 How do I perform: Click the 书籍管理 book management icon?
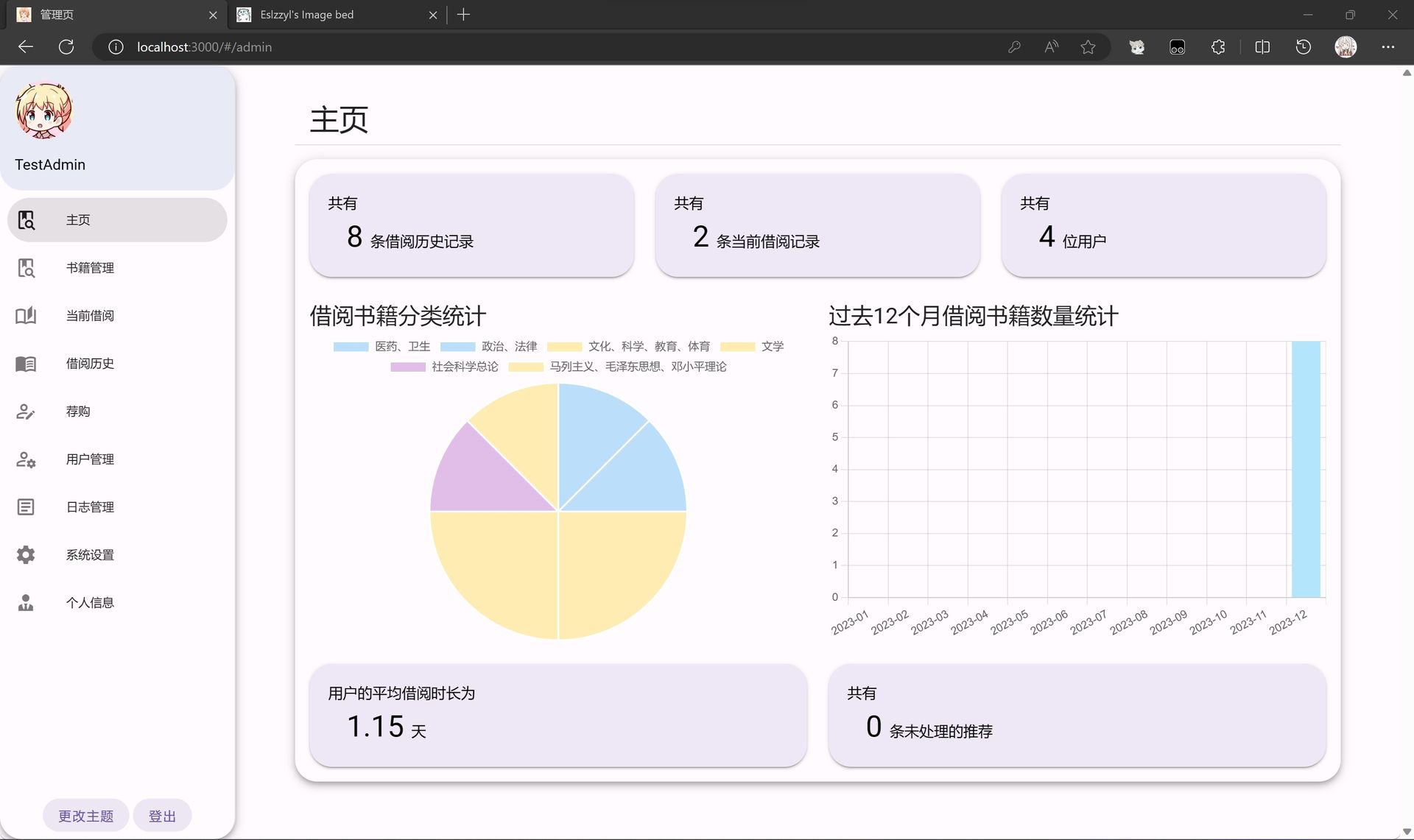pos(26,268)
